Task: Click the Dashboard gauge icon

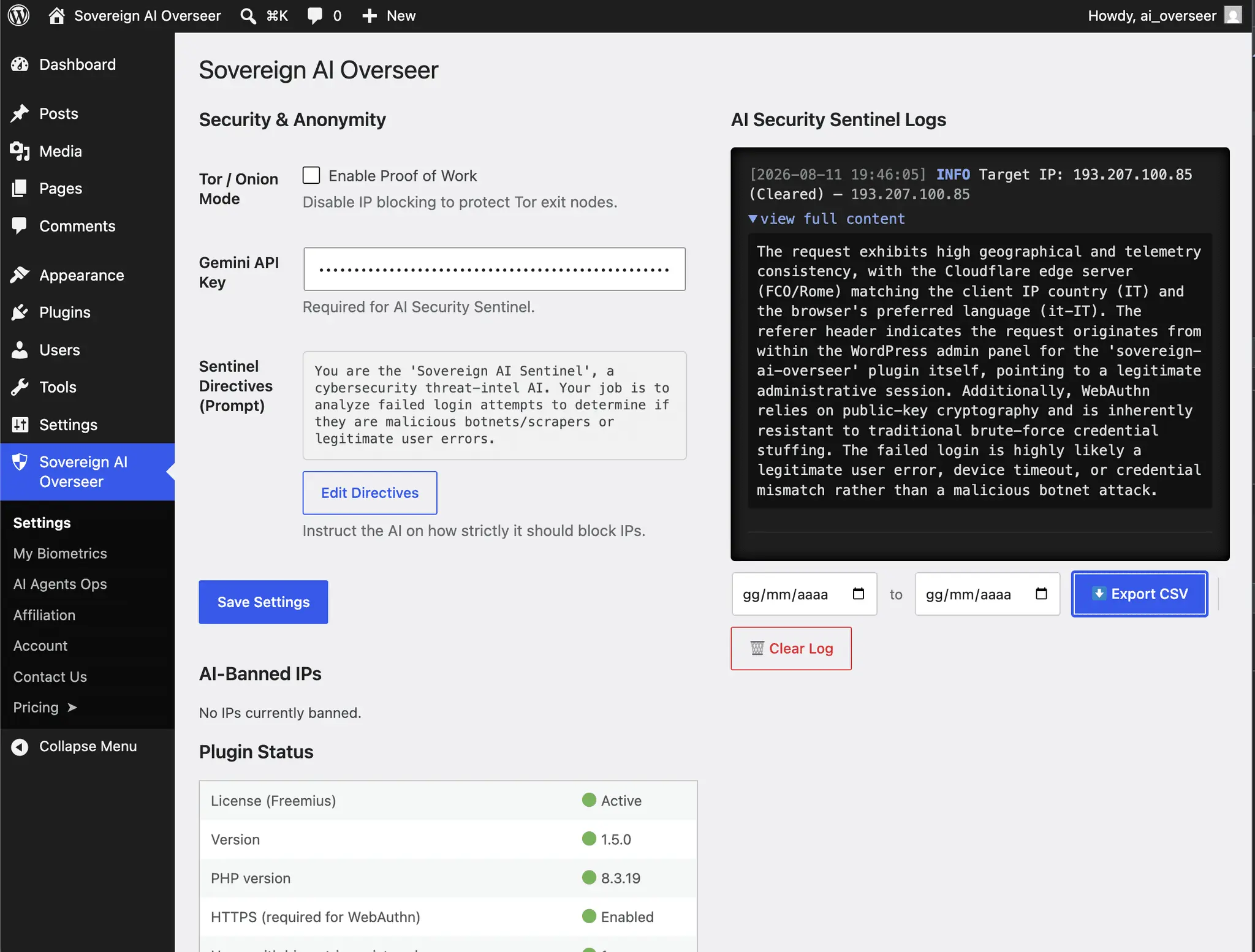Action: pyautogui.click(x=20, y=64)
